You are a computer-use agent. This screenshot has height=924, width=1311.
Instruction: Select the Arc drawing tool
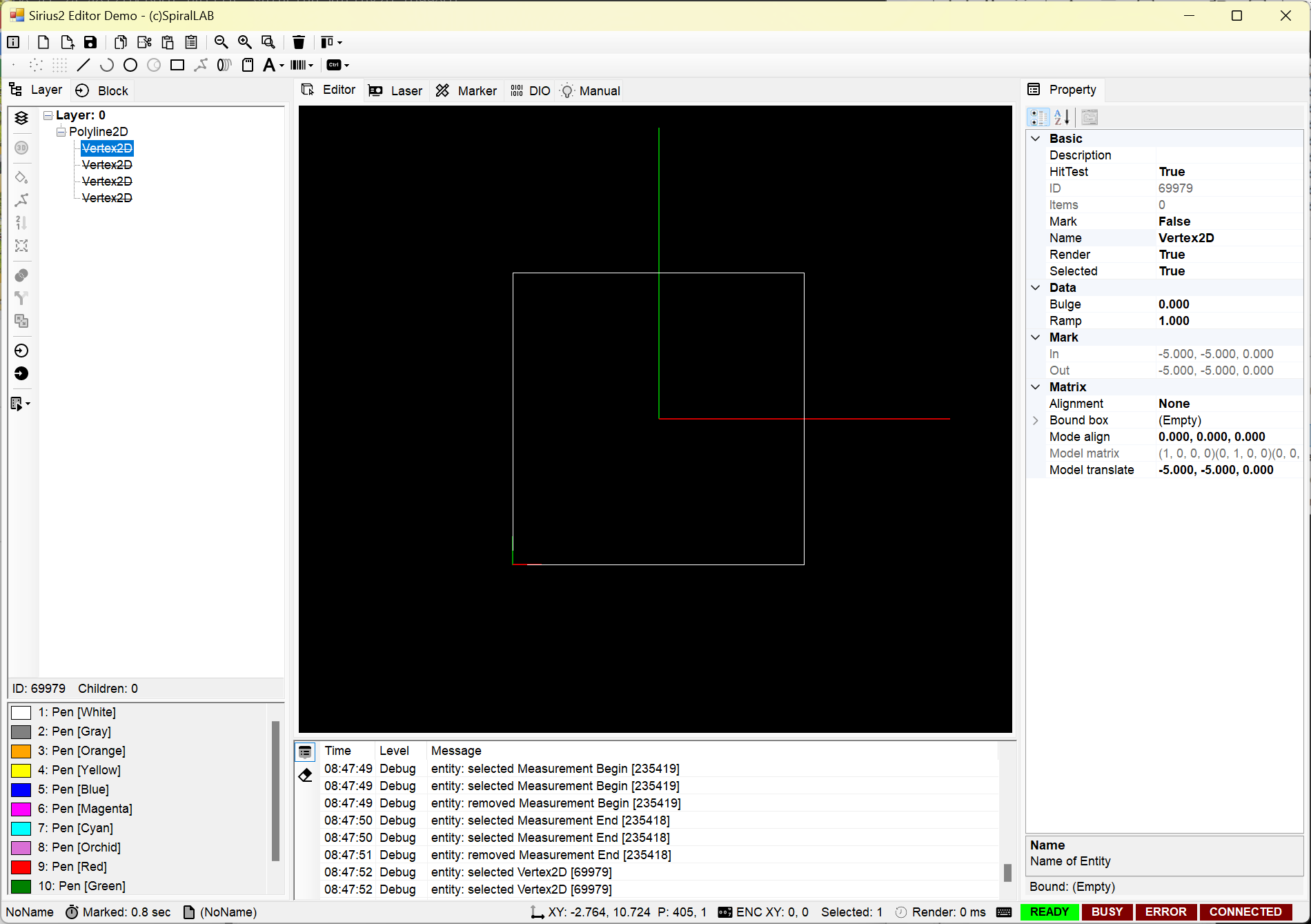click(x=107, y=65)
